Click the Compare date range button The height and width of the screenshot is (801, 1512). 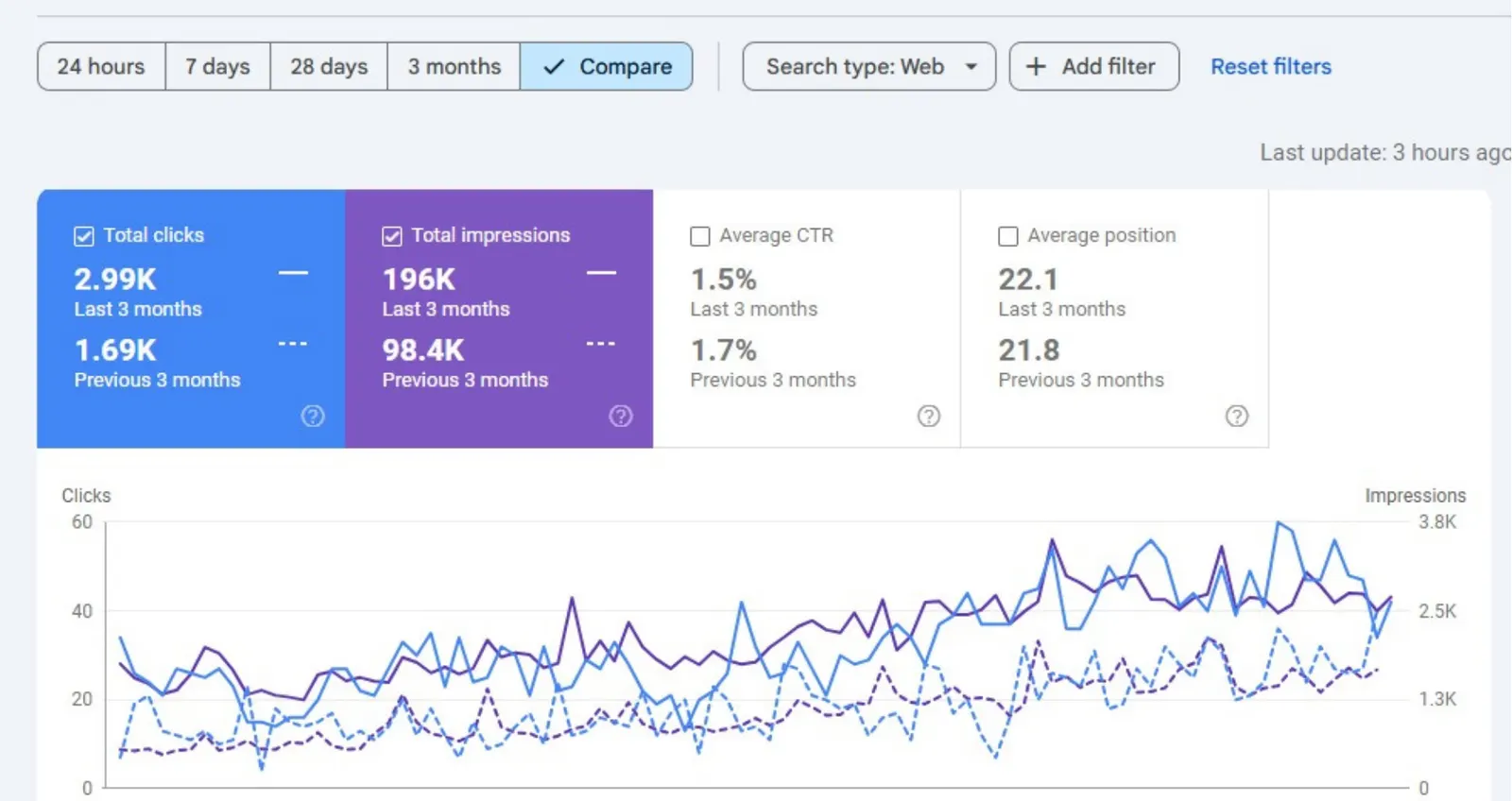coord(607,66)
